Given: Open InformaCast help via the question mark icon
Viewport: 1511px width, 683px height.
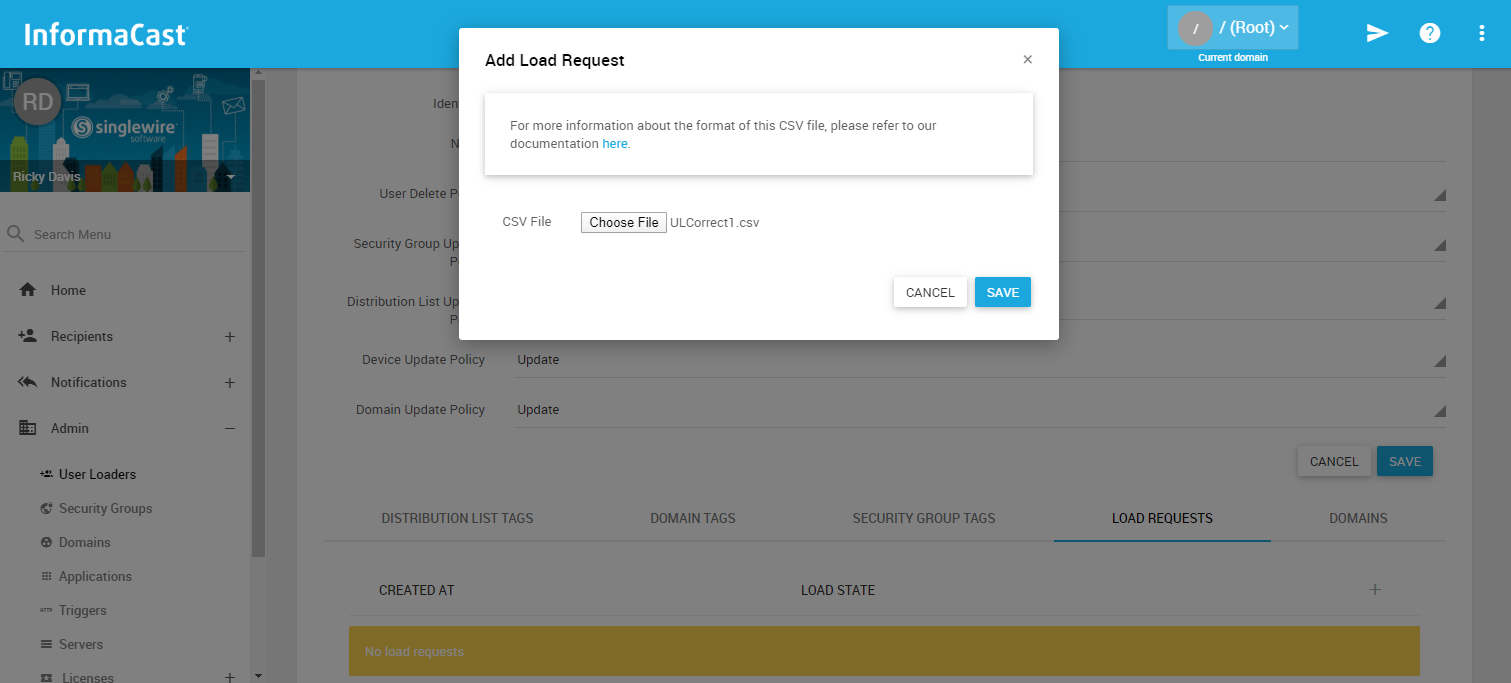Looking at the screenshot, I should click(x=1430, y=33).
